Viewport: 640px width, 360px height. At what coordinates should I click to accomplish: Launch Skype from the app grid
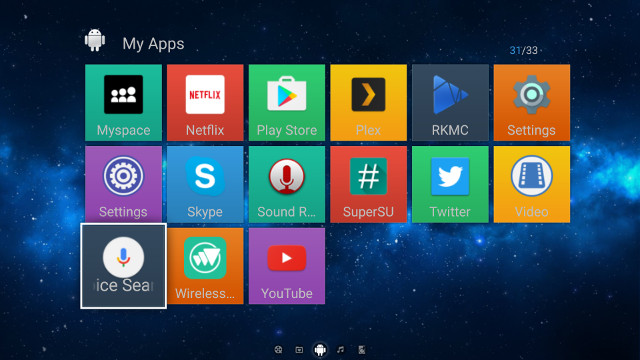205,184
